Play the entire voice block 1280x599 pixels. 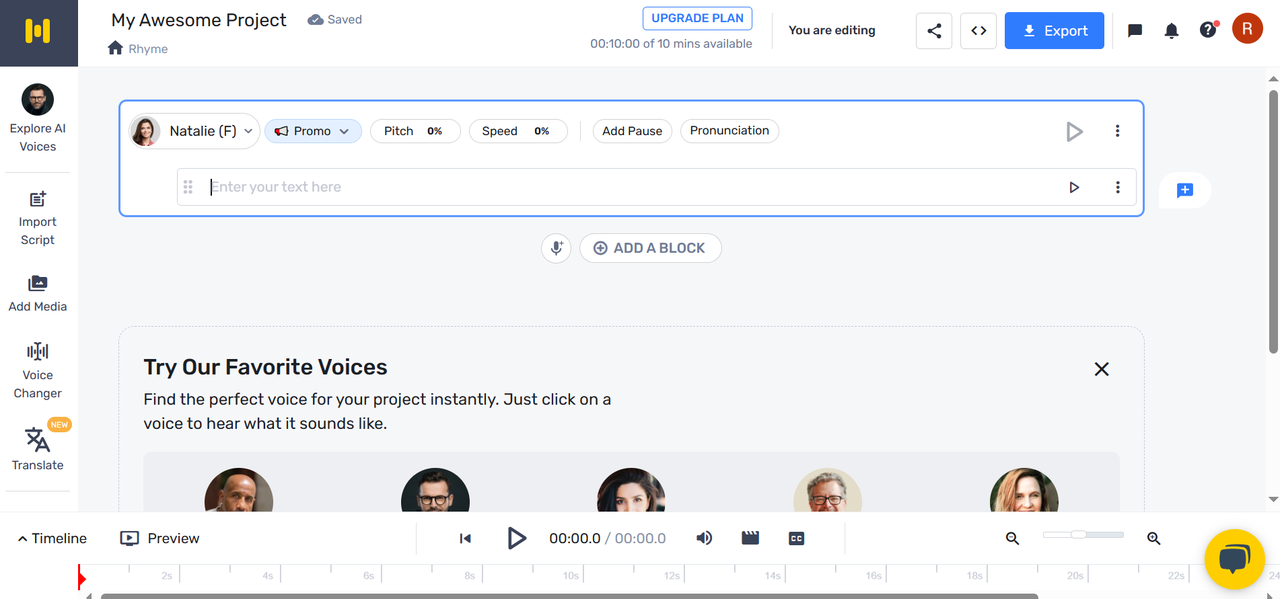coord(1074,131)
